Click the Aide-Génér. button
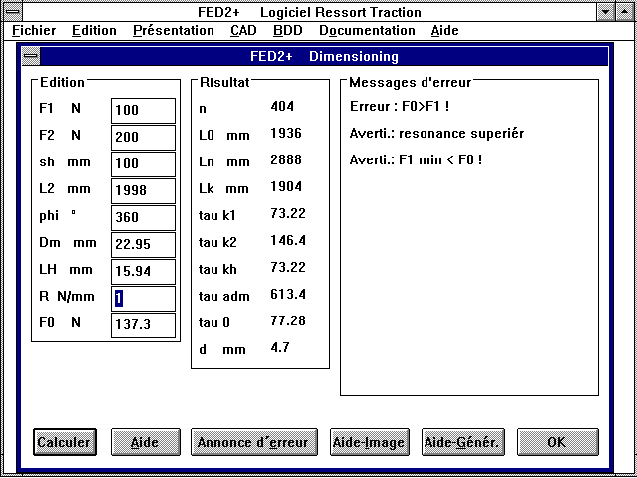 pyautogui.click(x=462, y=442)
